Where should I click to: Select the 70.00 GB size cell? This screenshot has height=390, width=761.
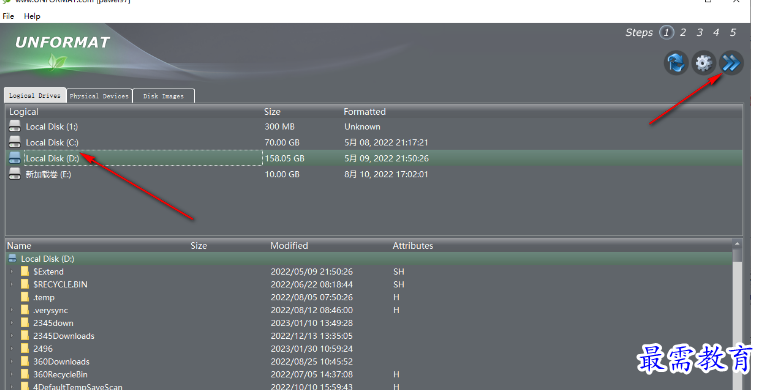point(282,143)
